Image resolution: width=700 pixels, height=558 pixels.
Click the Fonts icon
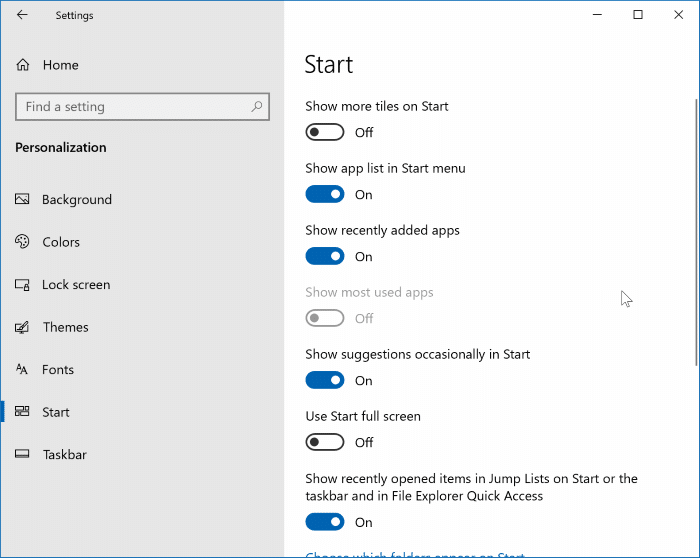(22, 369)
